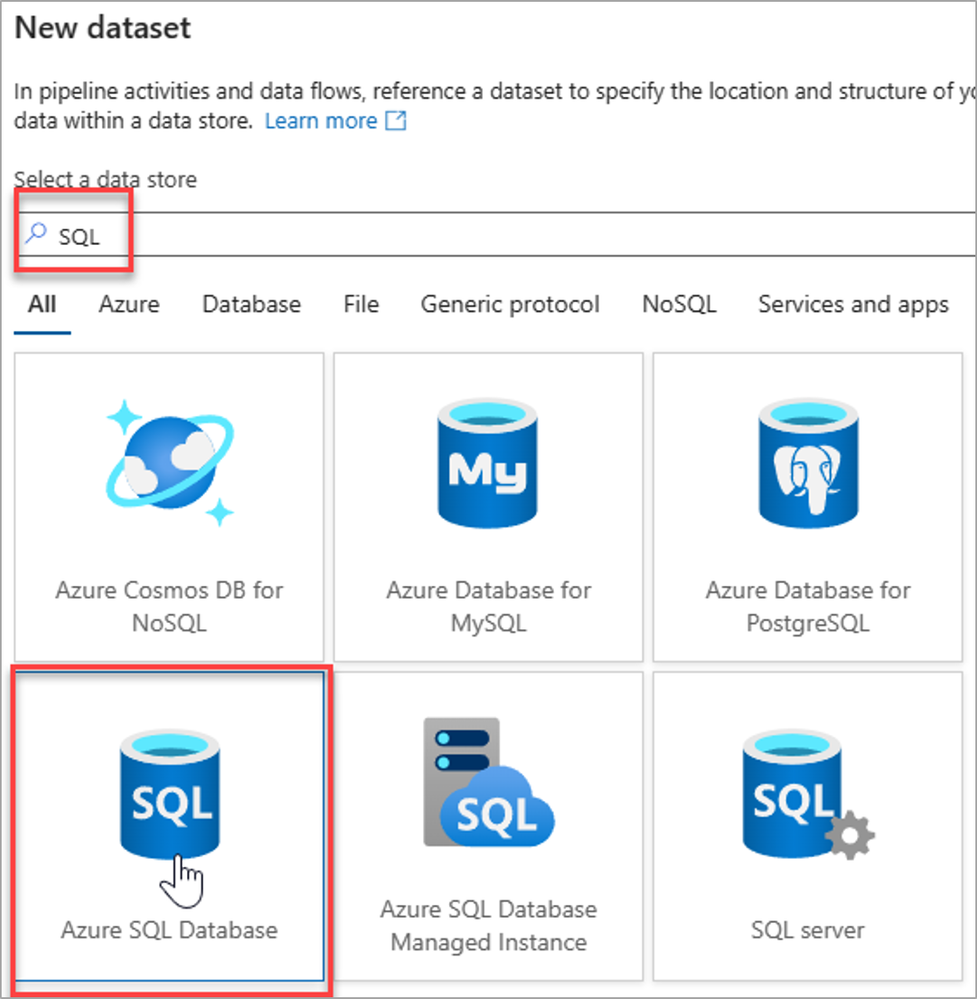Click the Azure Cosmos DB for NoSQL label

(169, 606)
